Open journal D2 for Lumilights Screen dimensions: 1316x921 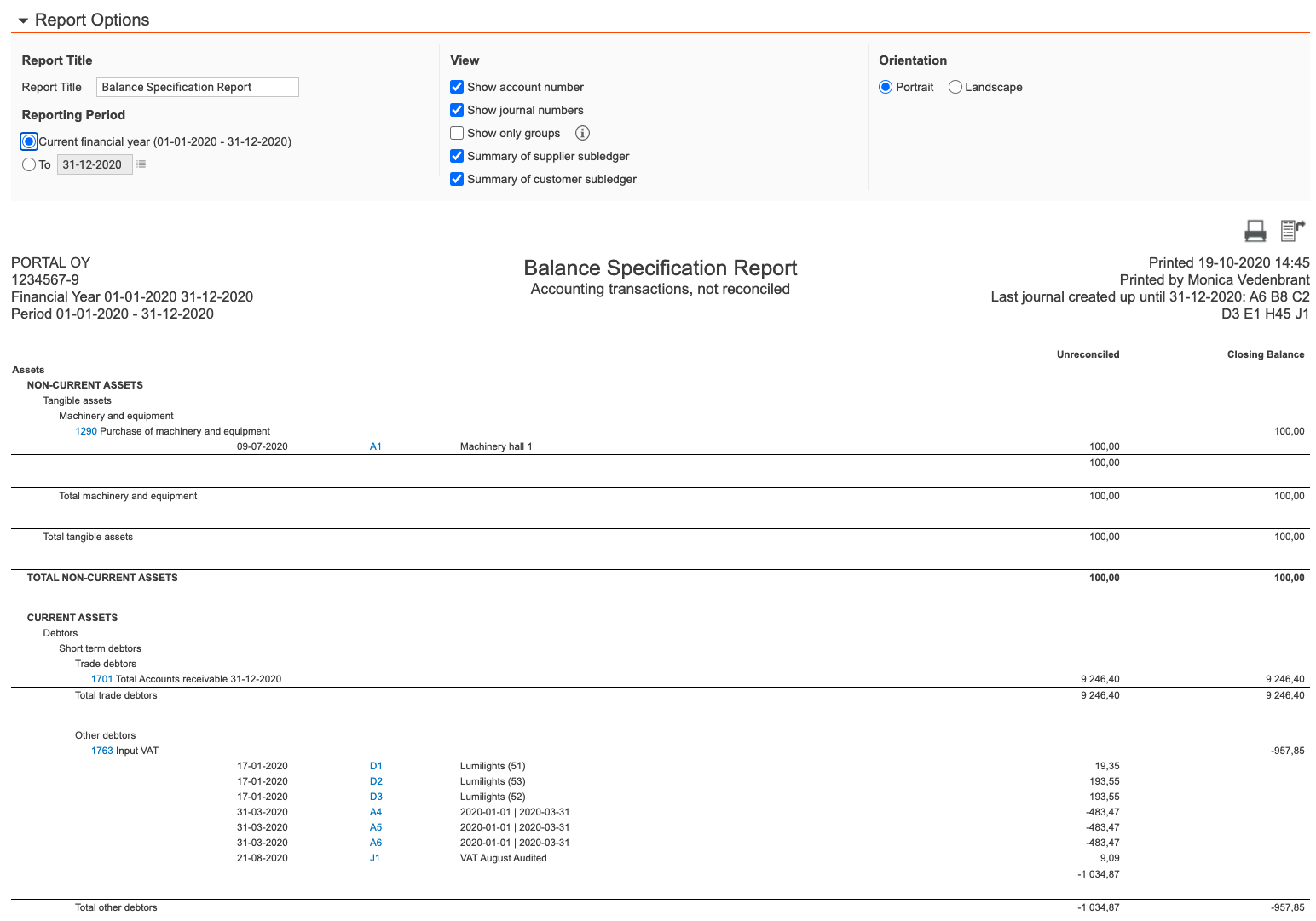pyautogui.click(x=375, y=781)
